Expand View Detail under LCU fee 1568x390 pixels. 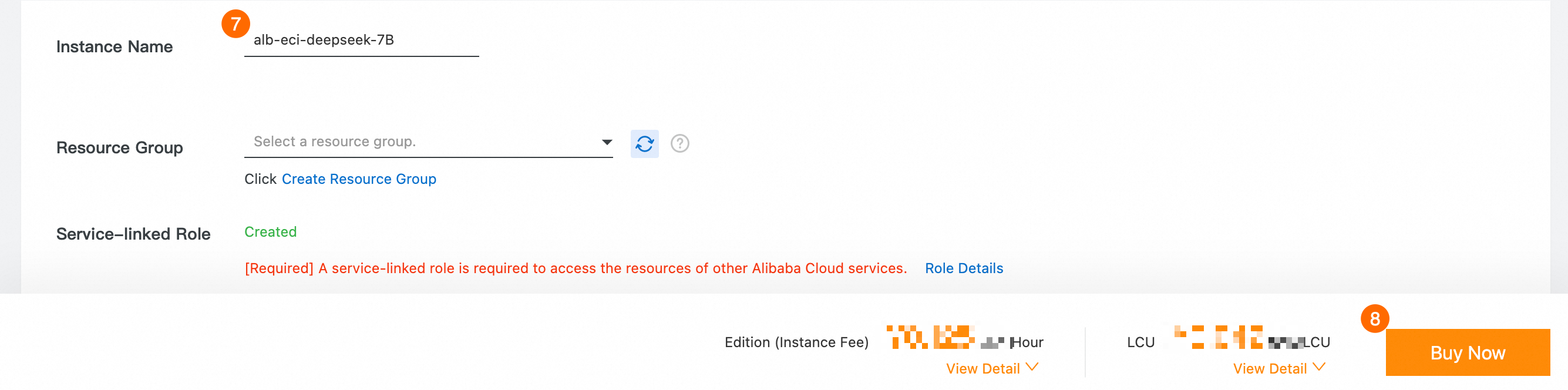[x=1278, y=368]
